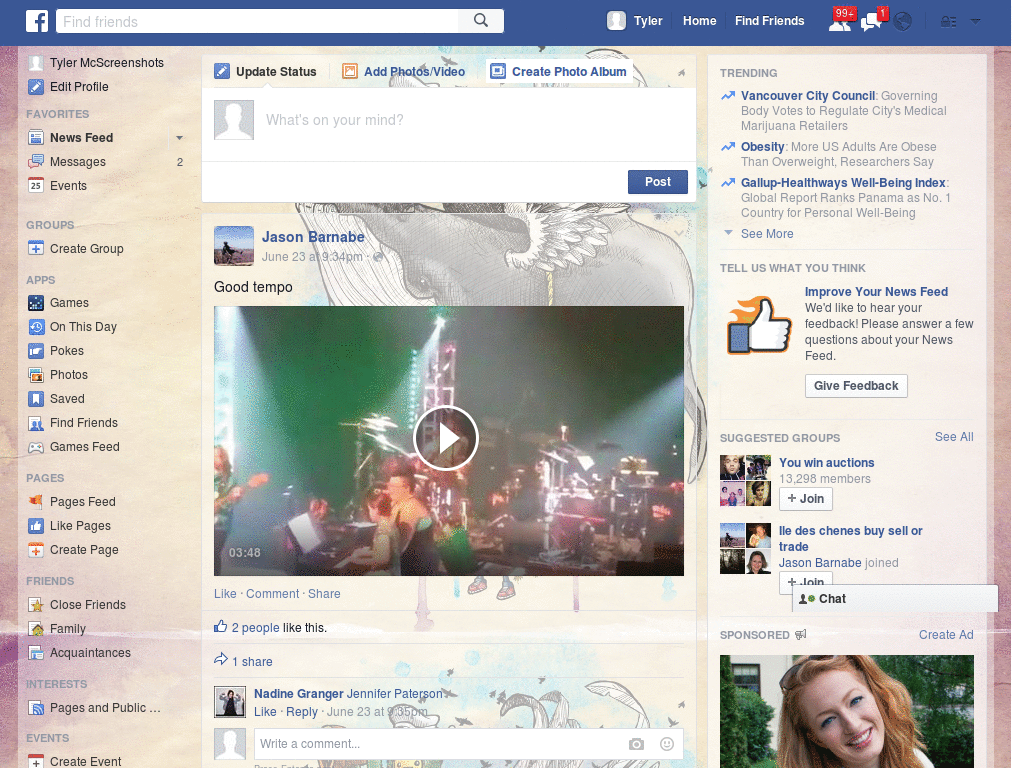This screenshot has width=1024, height=768.
Task: Select the Update Status tab
Action: point(265,72)
